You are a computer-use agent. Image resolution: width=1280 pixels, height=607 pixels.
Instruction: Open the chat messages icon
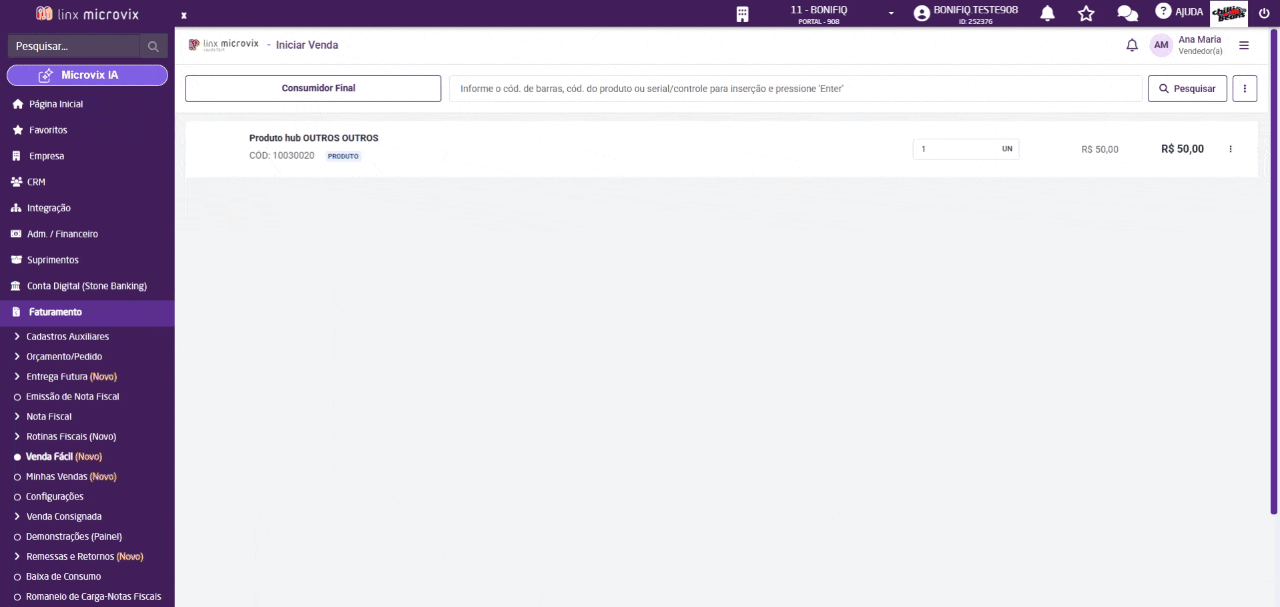coord(1127,14)
